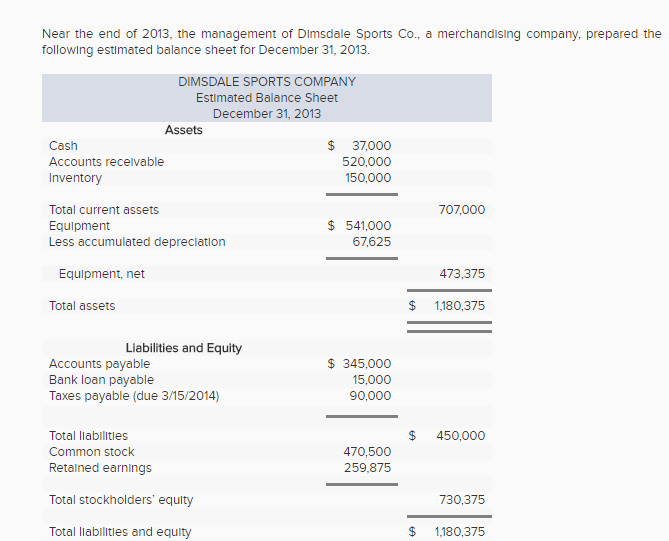Screen dimensions: 669x541
Task: Select the 'Accounts receivable' label
Action: [106, 162]
